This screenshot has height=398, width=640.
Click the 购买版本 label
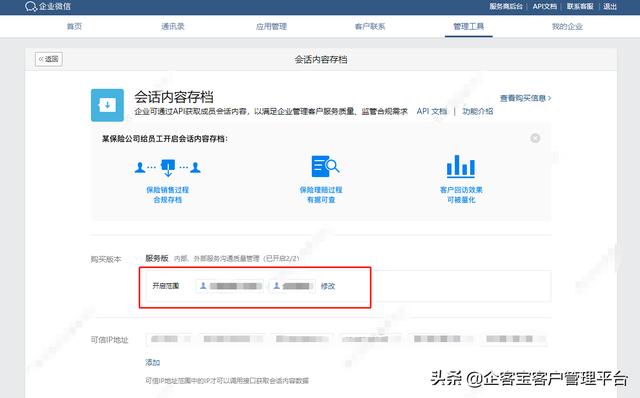click(106, 259)
